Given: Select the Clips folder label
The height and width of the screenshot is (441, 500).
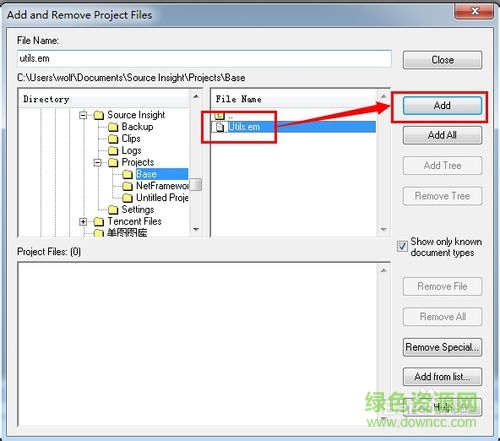Looking at the screenshot, I should [131, 139].
